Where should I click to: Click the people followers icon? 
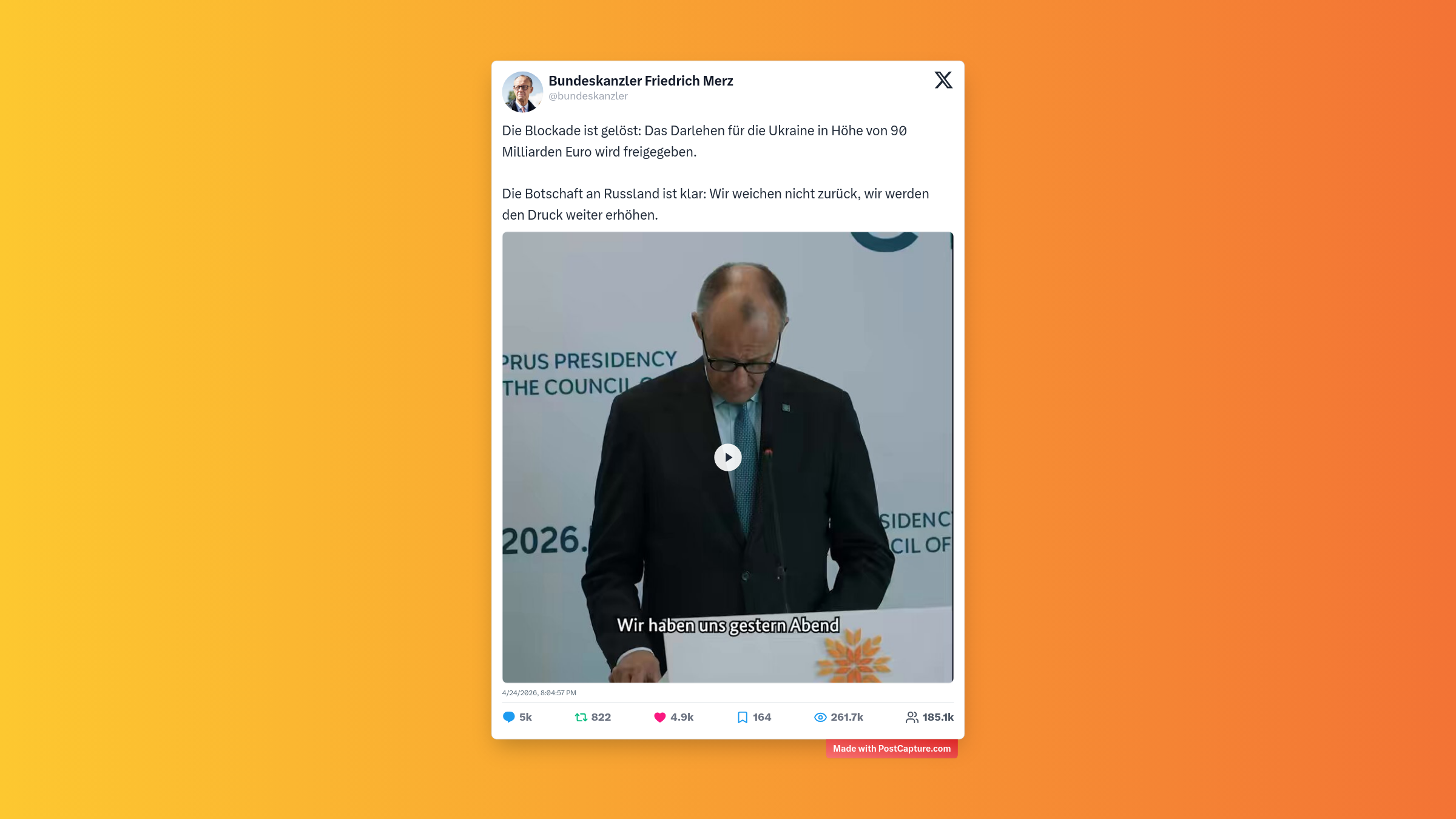tap(912, 717)
